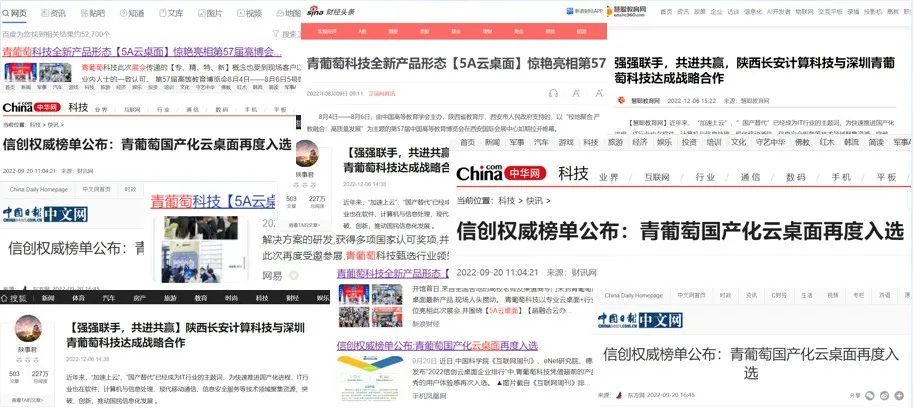Click the left 中国日报中文网 logo
Screen dimensions: 913x408
(45, 214)
